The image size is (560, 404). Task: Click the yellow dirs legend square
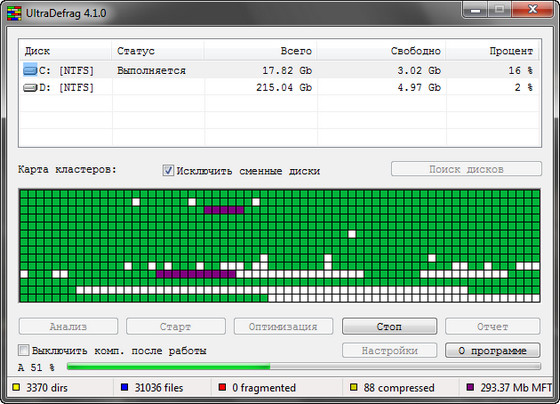pos(16,387)
